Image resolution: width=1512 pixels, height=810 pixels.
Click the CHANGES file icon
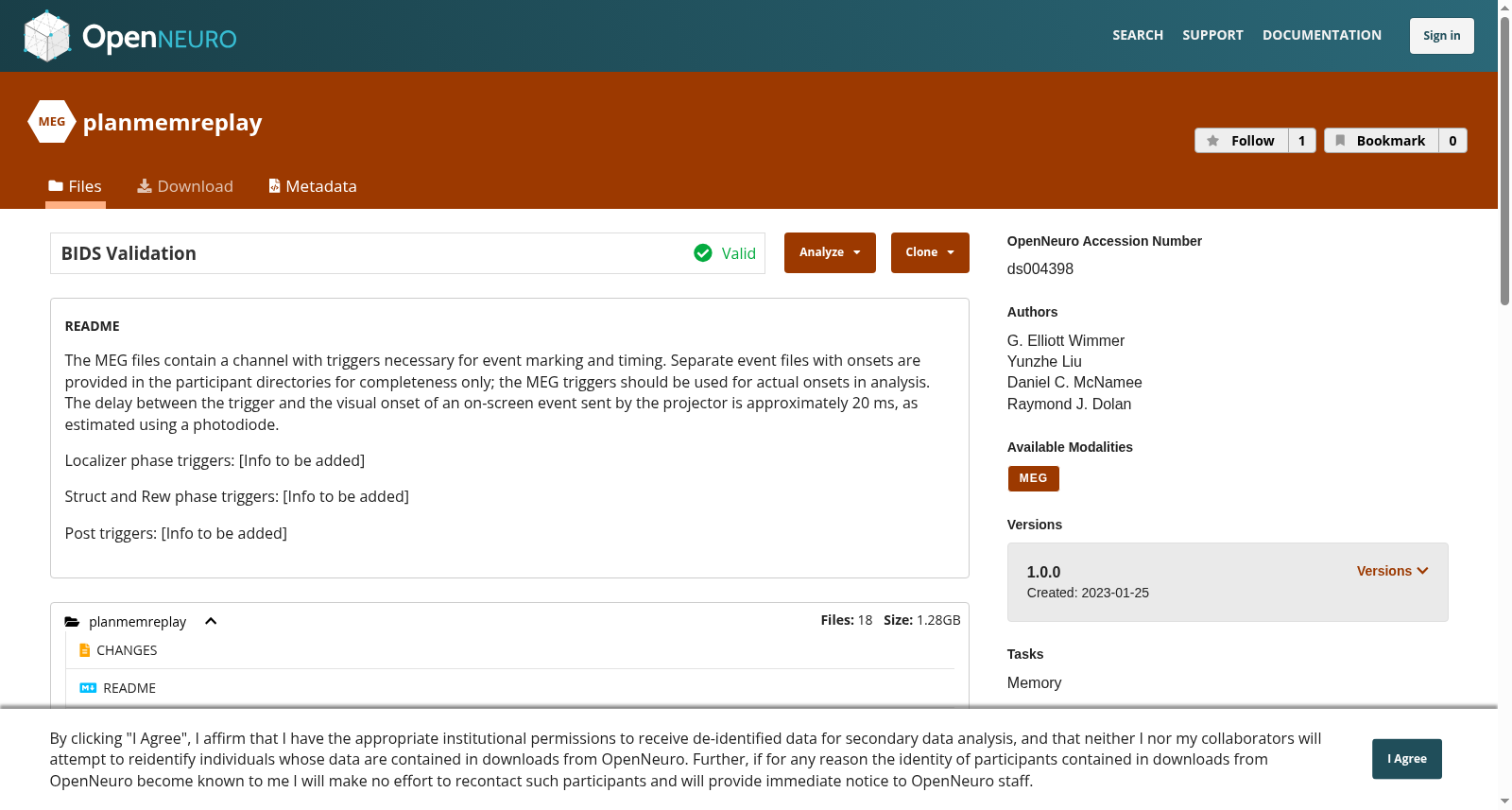click(x=85, y=650)
